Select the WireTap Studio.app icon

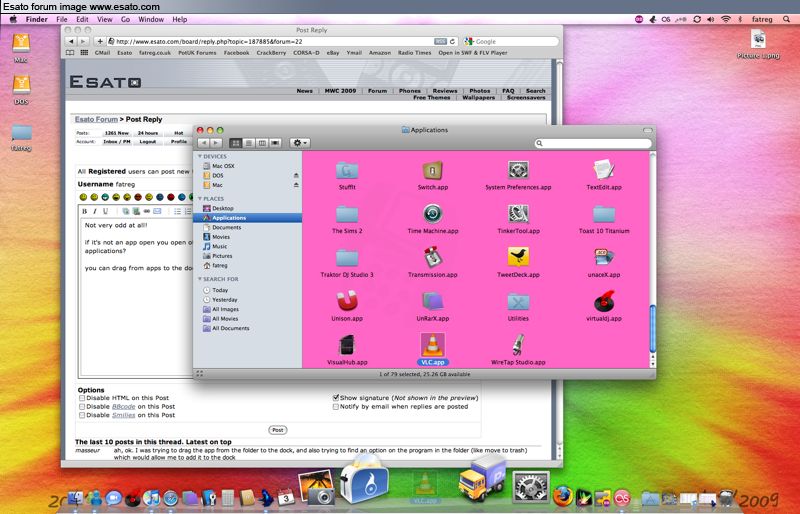(518, 345)
